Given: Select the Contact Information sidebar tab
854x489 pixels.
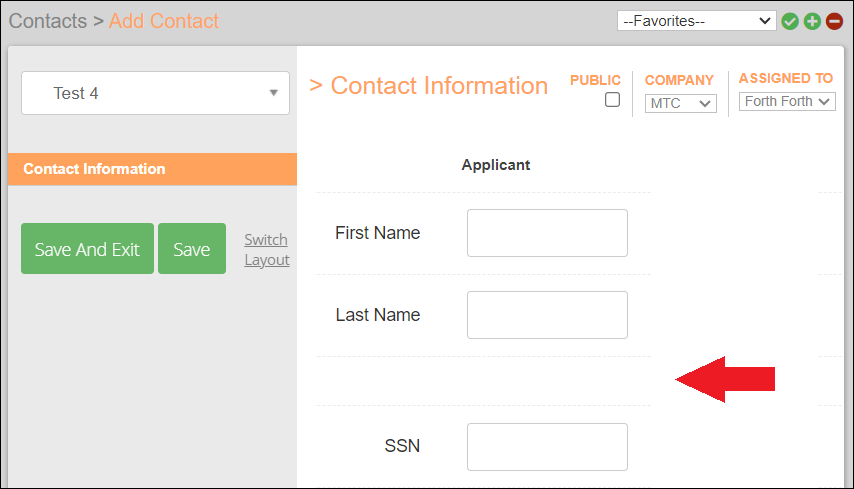Looking at the screenshot, I should pos(152,169).
